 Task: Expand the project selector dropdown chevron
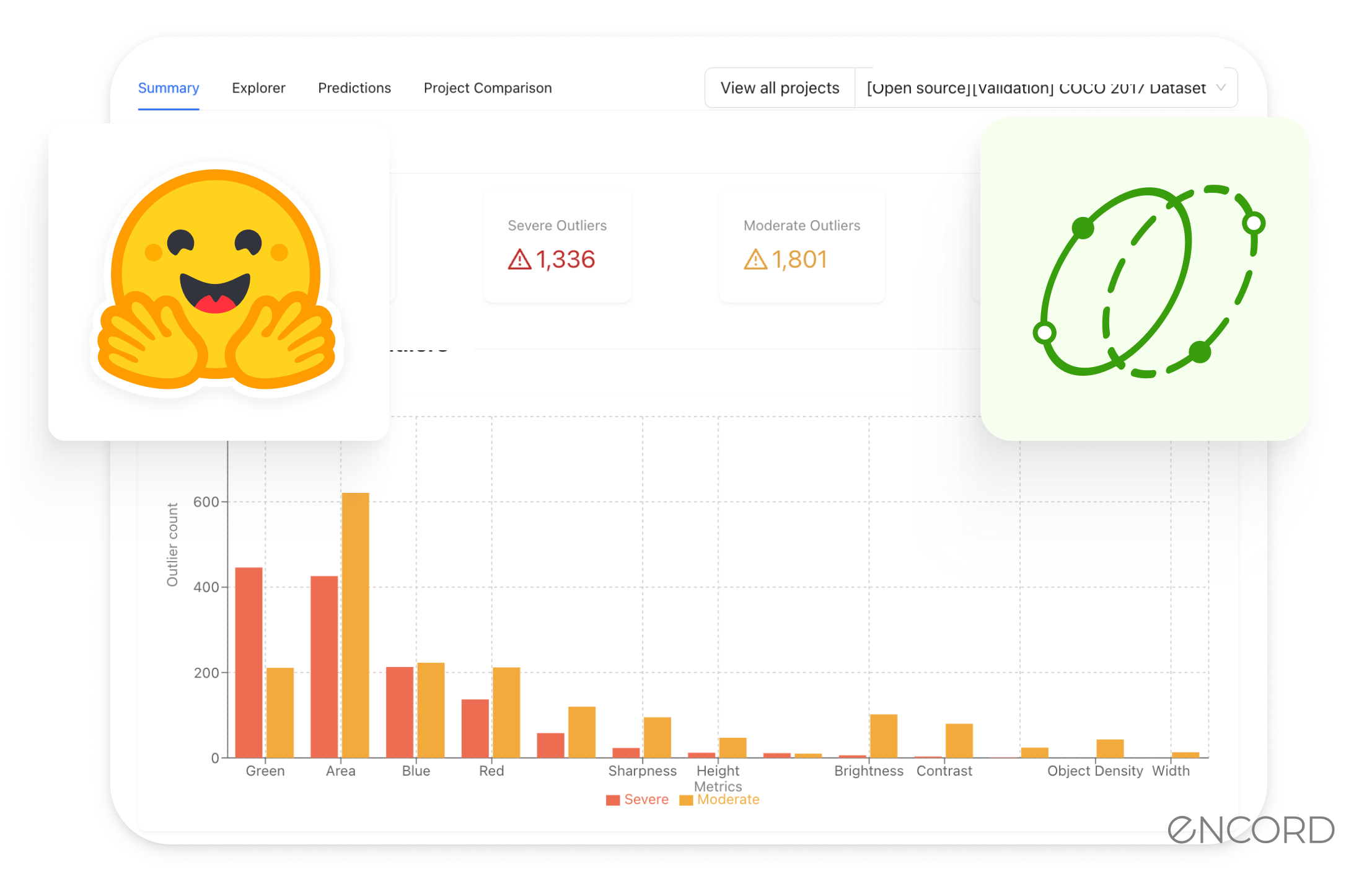pyautogui.click(x=1220, y=87)
